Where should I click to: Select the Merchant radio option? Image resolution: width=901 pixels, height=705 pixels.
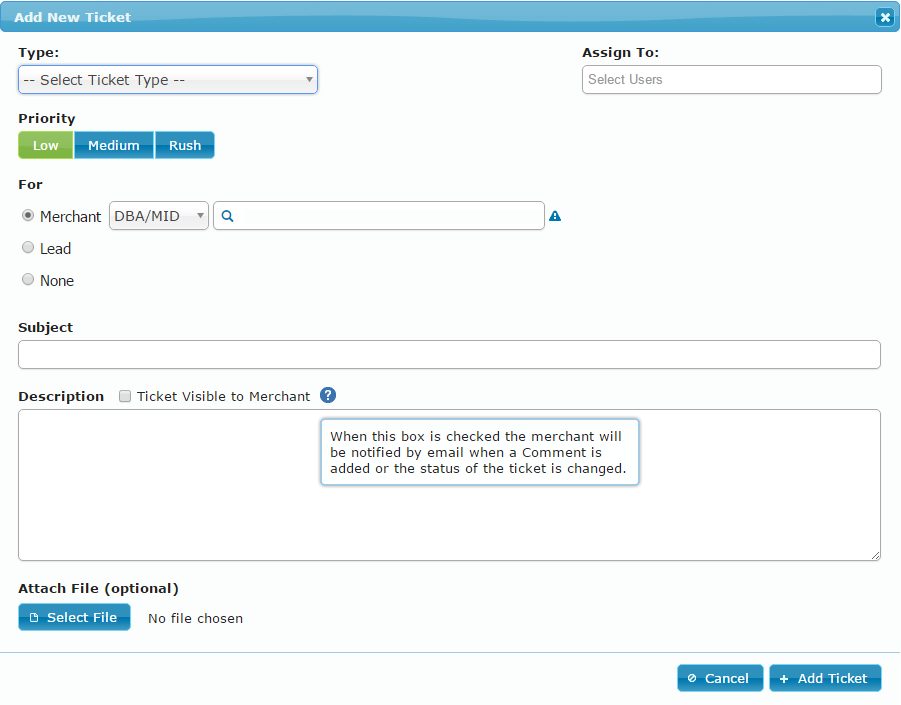tap(28, 216)
